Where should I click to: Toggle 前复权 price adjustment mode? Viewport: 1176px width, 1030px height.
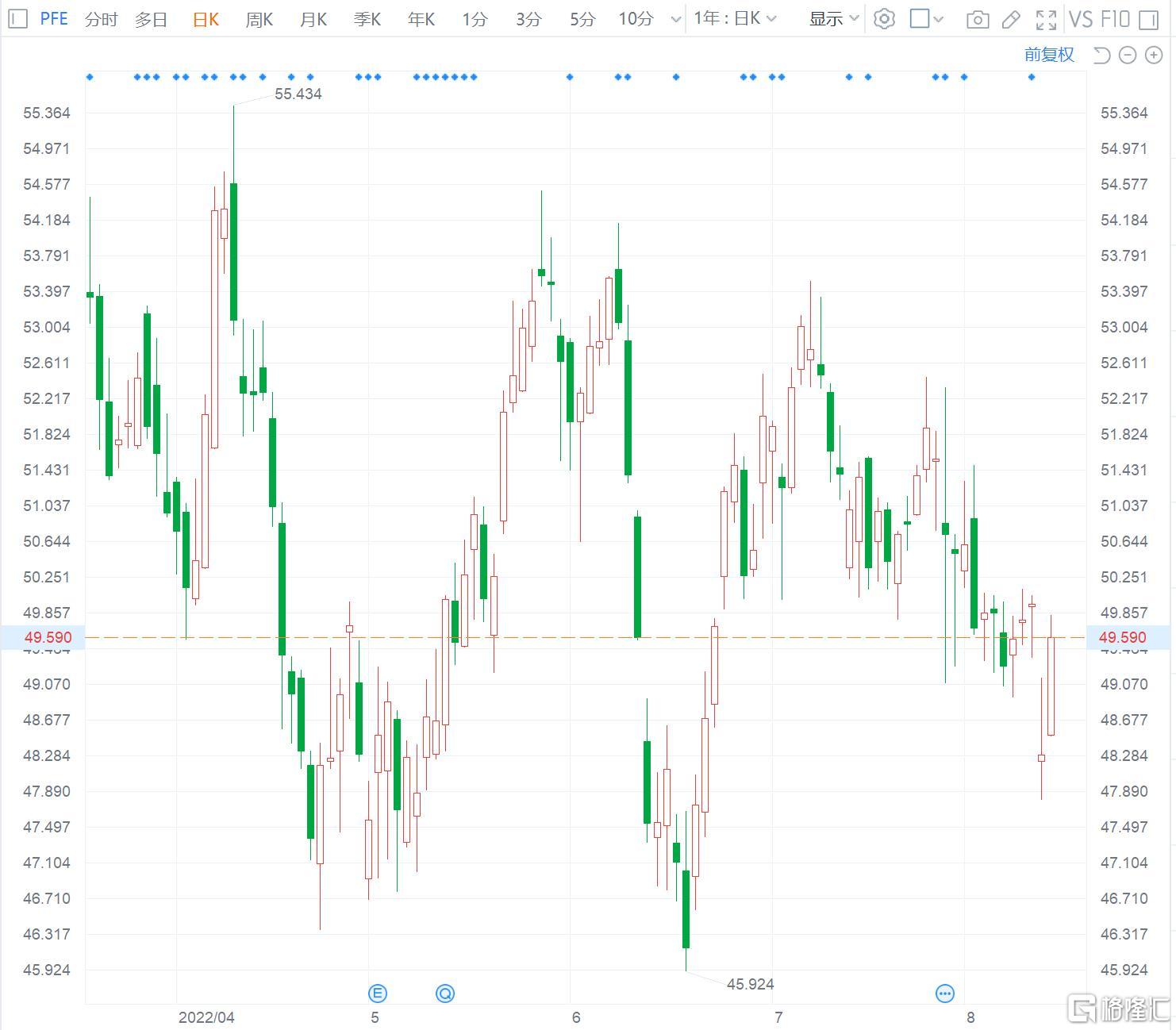point(1048,55)
